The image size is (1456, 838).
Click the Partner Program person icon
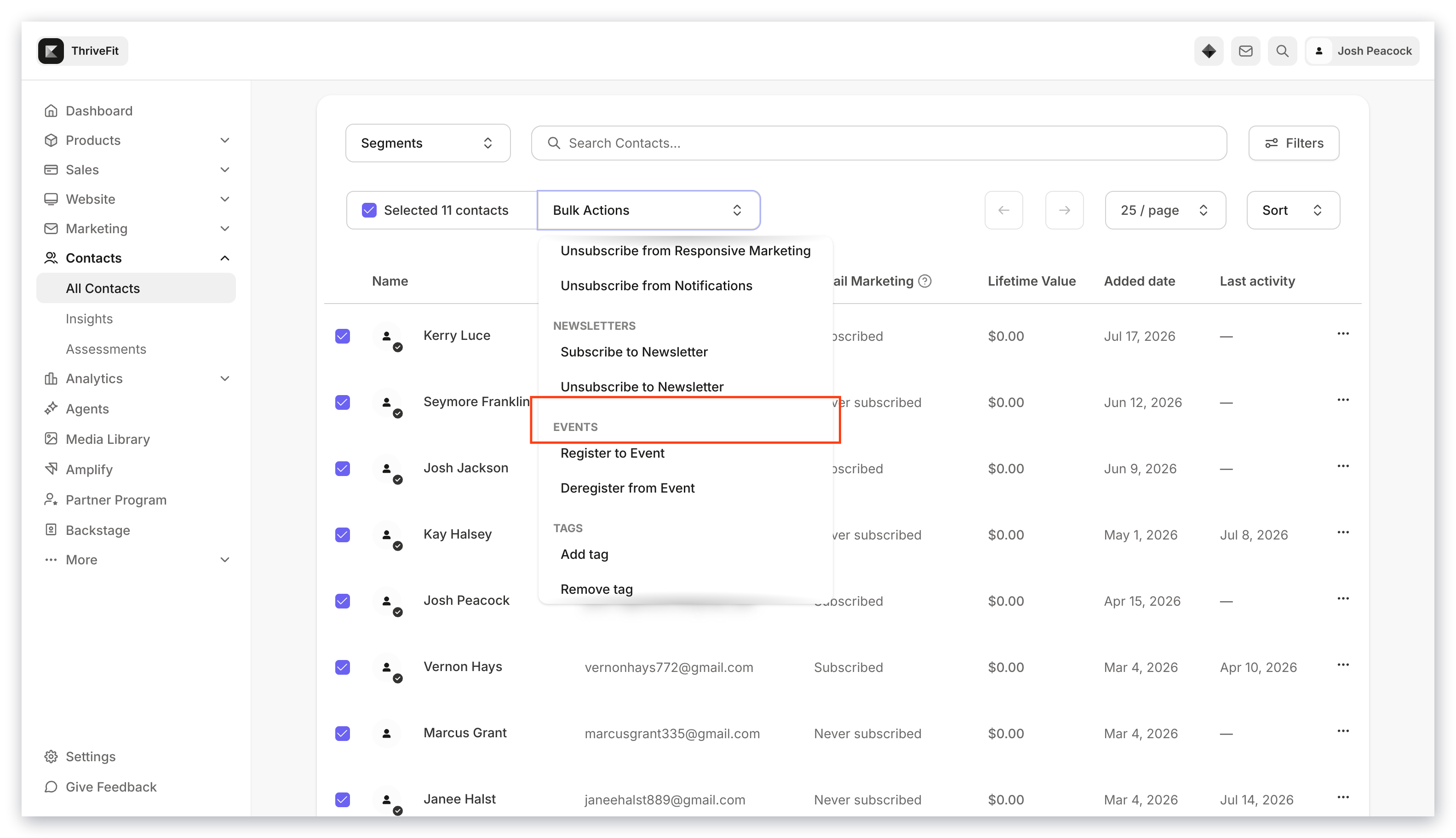pyautogui.click(x=51, y=499)
